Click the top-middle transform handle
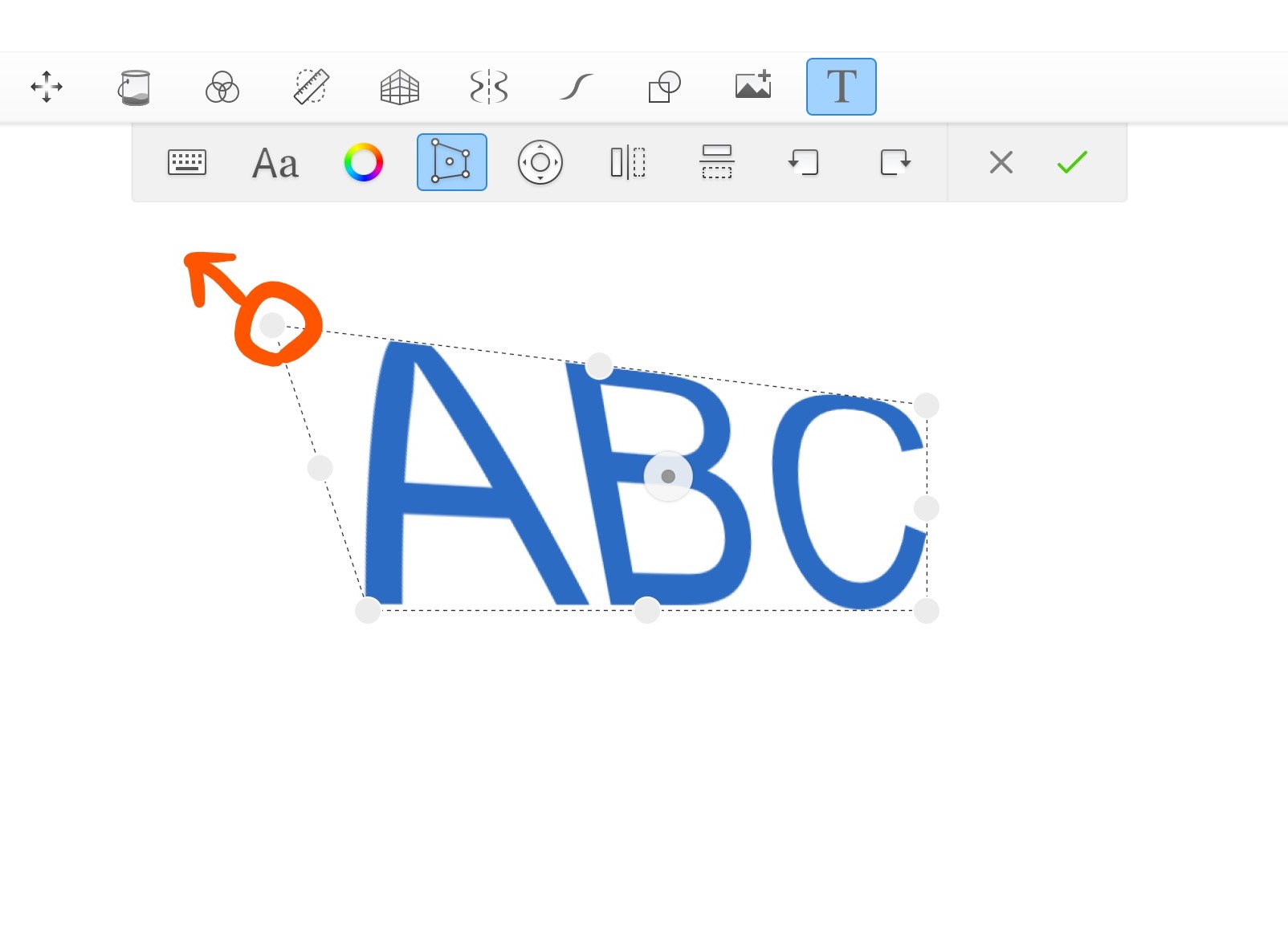Viewport: 1288px width, 932px height. click(599, 366)
